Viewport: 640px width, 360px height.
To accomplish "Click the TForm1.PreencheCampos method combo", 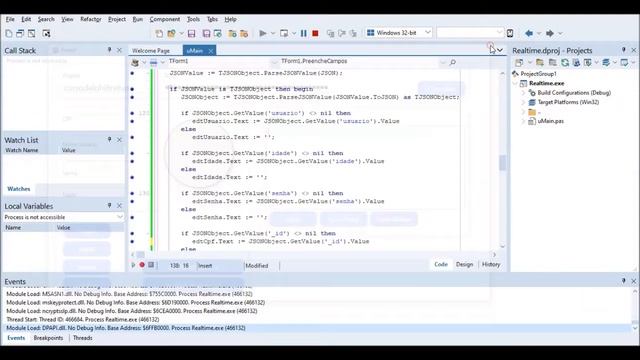I will click(x=359, y=61).
